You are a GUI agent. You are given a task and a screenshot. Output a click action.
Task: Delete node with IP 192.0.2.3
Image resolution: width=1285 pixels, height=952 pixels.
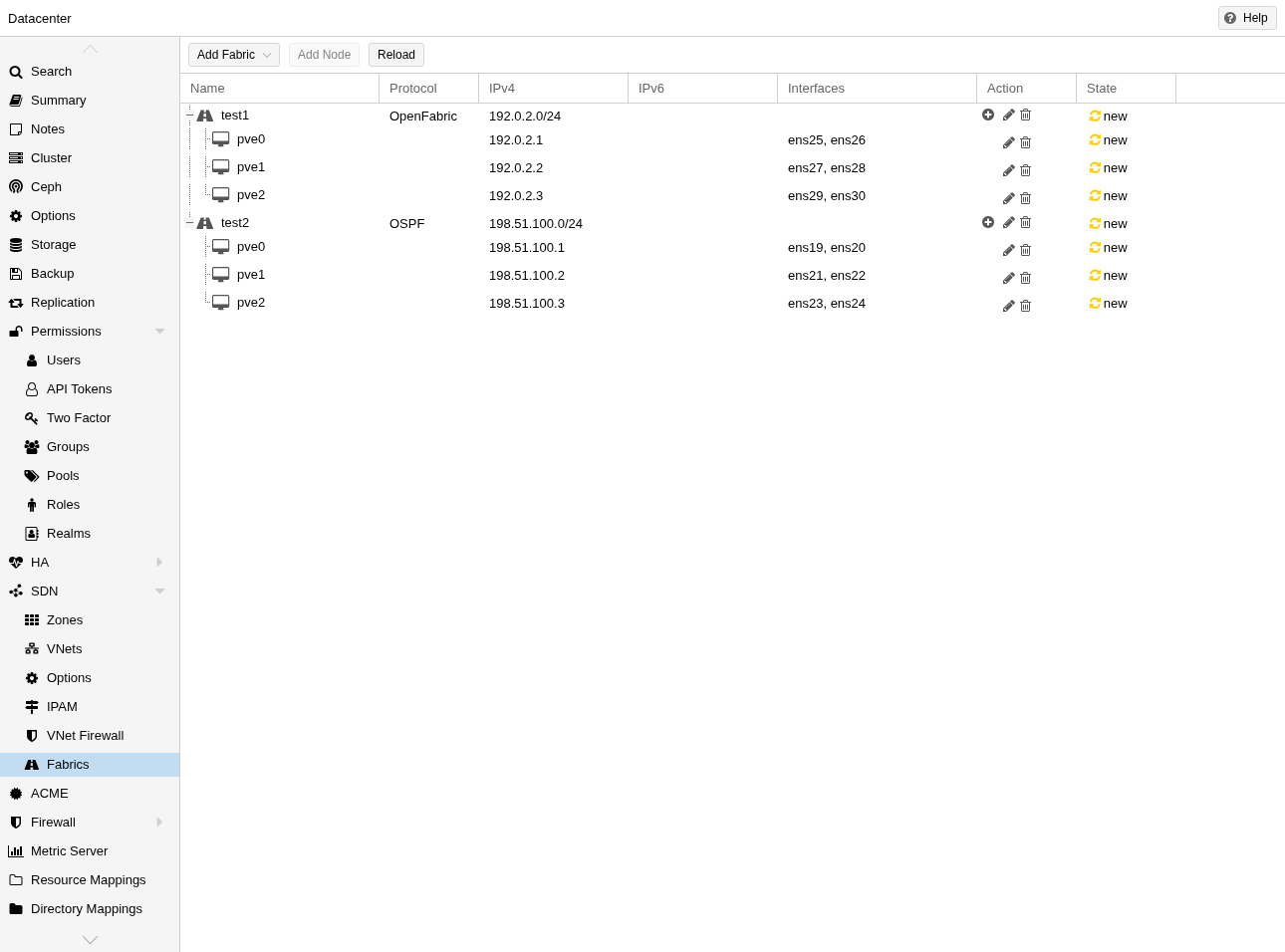pyautogui.click(x=1026, y=198)
